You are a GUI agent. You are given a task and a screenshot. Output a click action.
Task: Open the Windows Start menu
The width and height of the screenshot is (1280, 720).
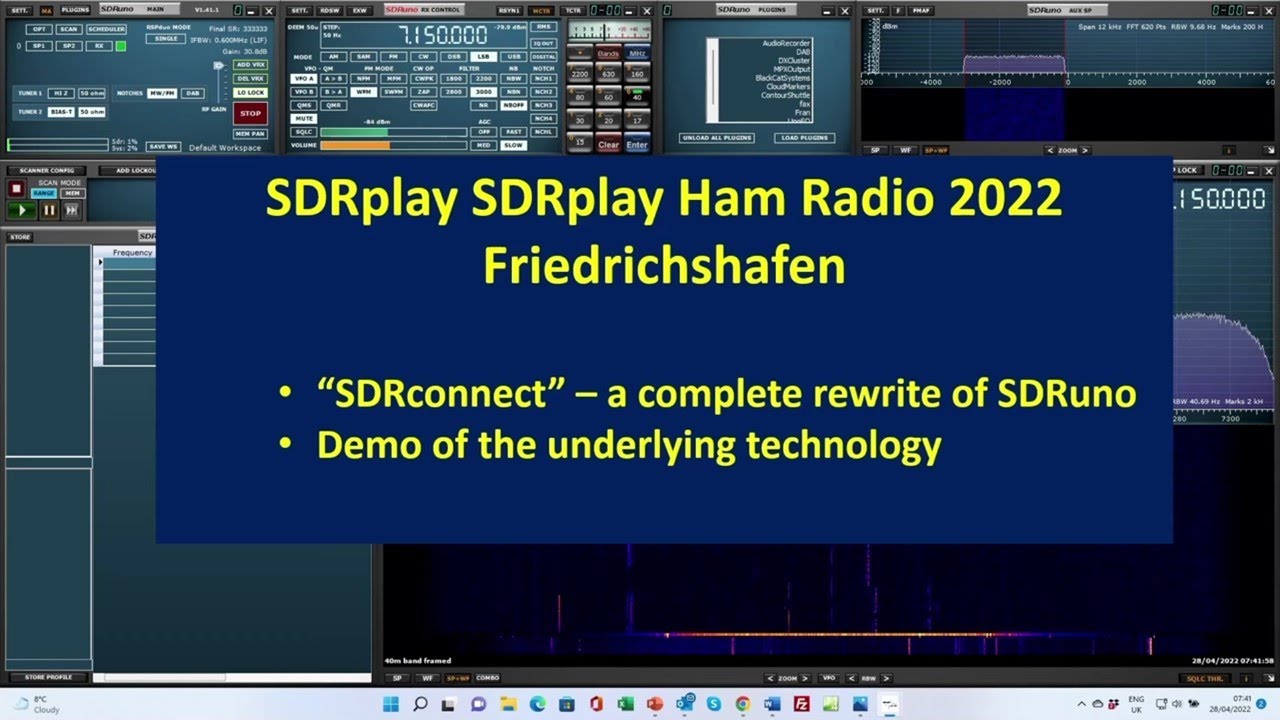coord(390,704)
